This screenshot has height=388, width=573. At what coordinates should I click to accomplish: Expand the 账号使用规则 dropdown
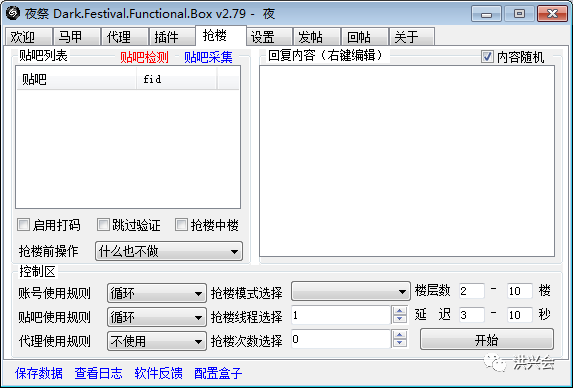pos(157,293)
